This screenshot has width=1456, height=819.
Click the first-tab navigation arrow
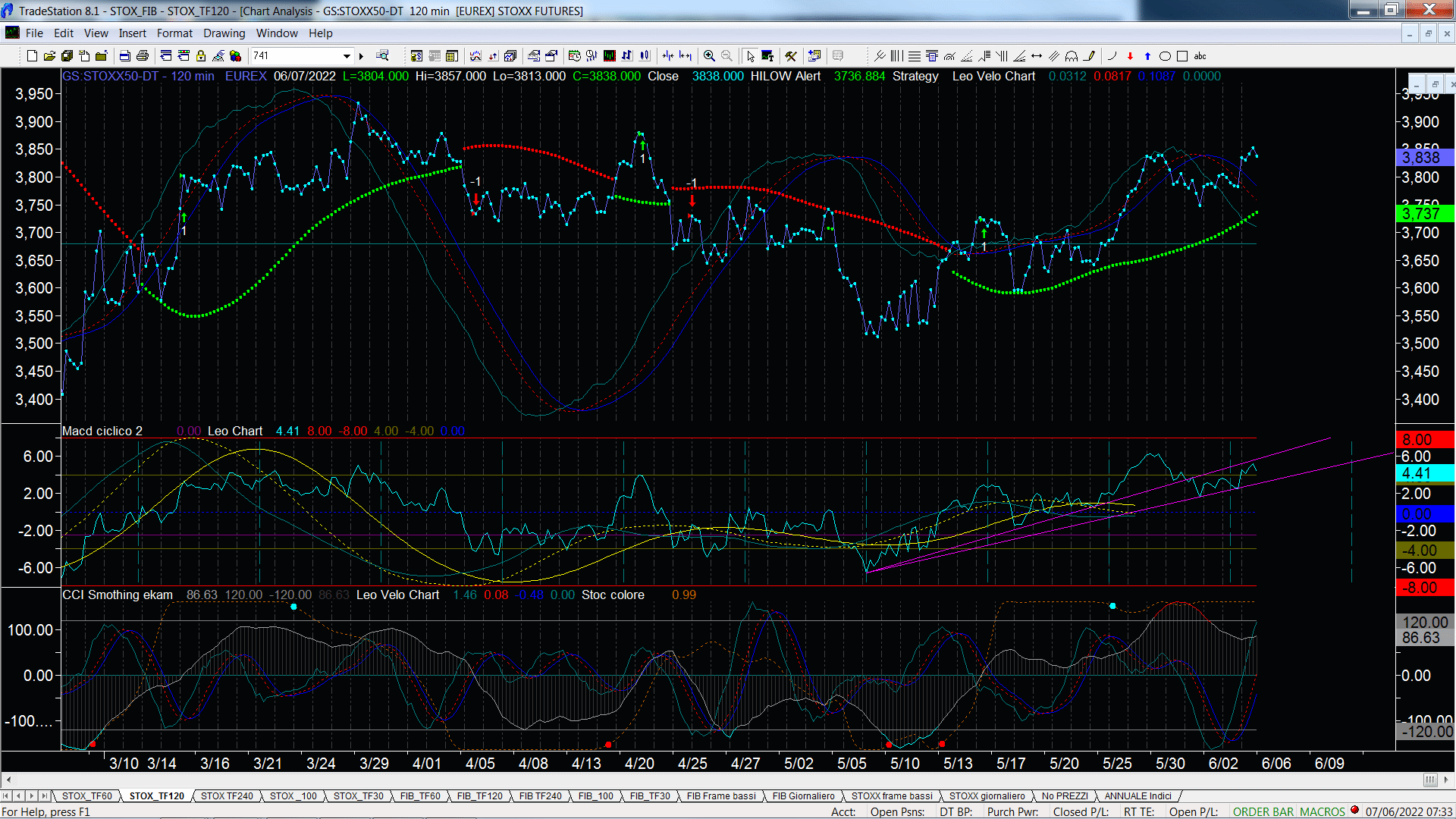[6, 796]
